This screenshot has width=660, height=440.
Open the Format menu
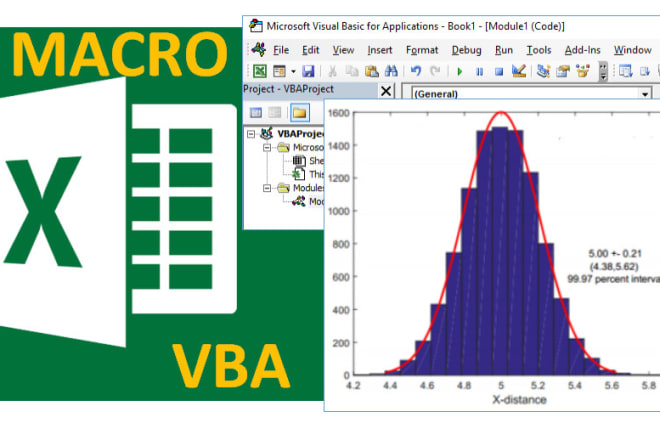[422, 50]
